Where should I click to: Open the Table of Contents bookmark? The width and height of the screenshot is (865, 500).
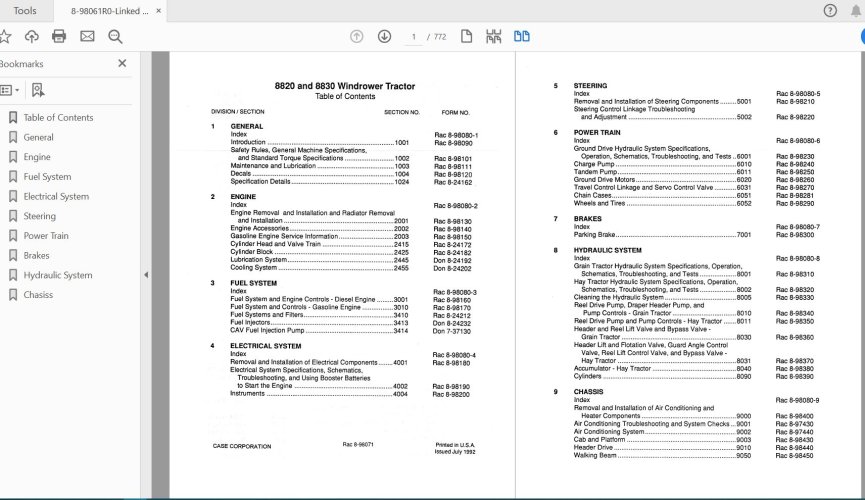tap(58, 118)
